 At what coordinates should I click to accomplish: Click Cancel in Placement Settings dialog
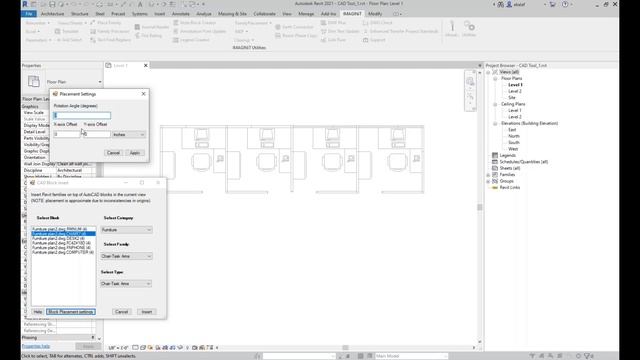113,153
